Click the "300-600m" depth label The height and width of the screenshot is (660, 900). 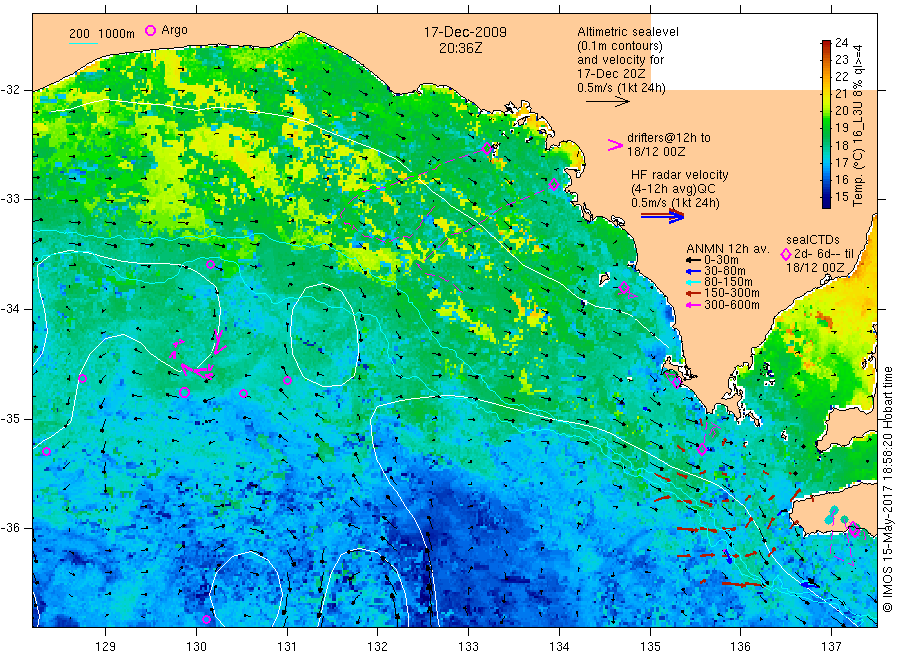(x=732, y=305)
